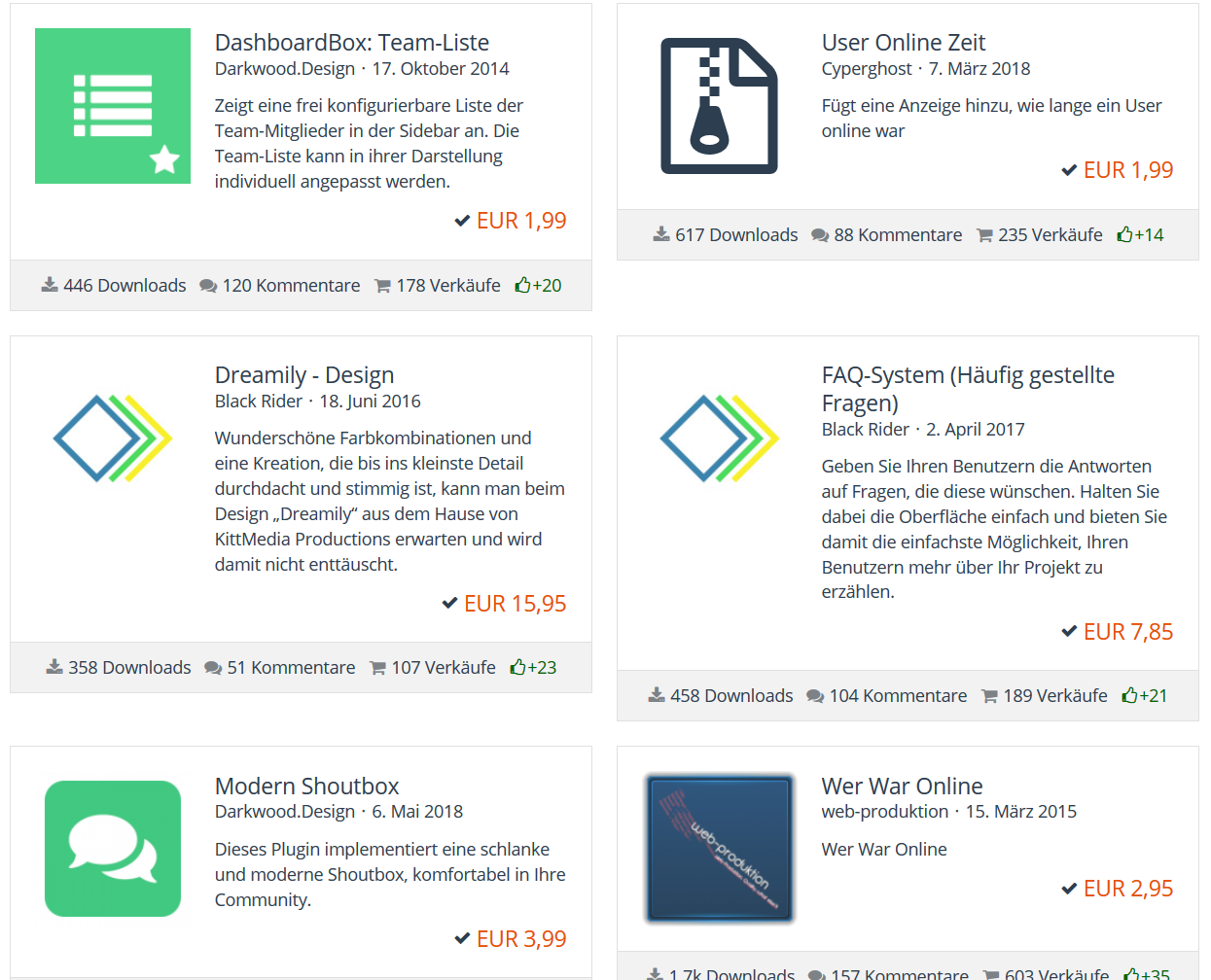Click the DashboardBox Team-Liste green list icon
Image resolution: width=1211 pixels, height=980 pixels.
113,106
